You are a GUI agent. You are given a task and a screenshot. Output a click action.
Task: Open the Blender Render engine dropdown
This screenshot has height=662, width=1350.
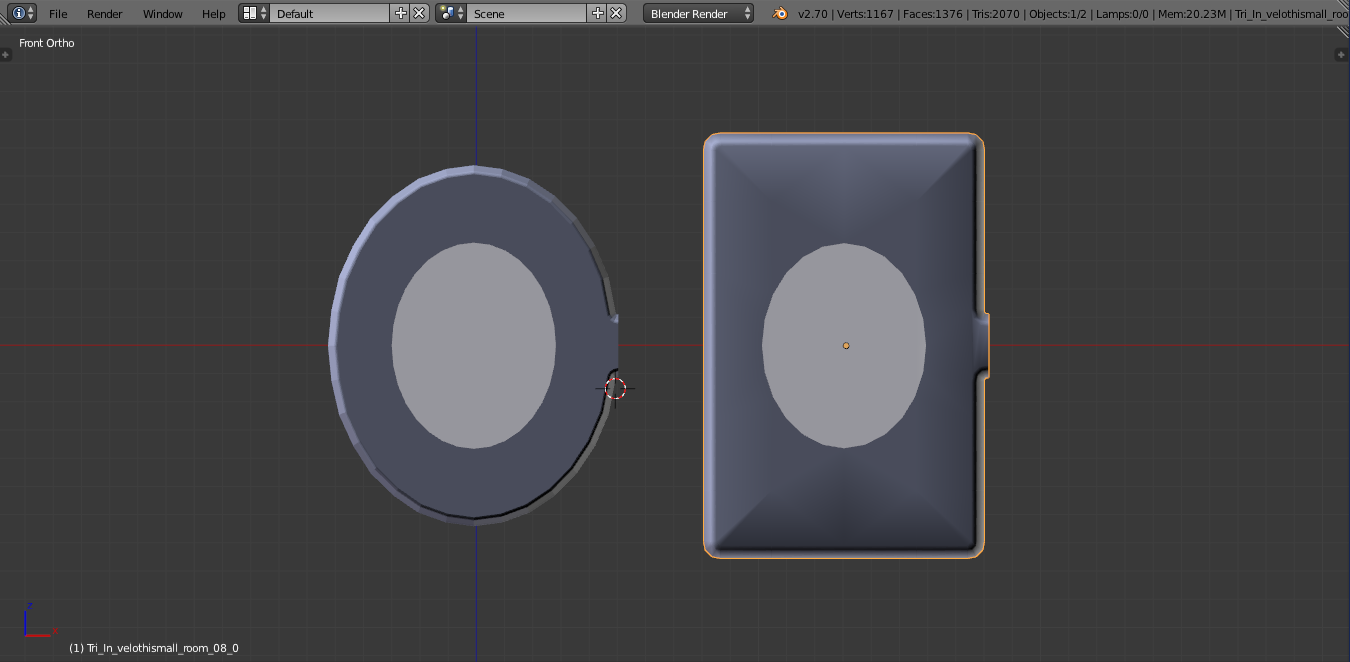(x=699, y=13)
